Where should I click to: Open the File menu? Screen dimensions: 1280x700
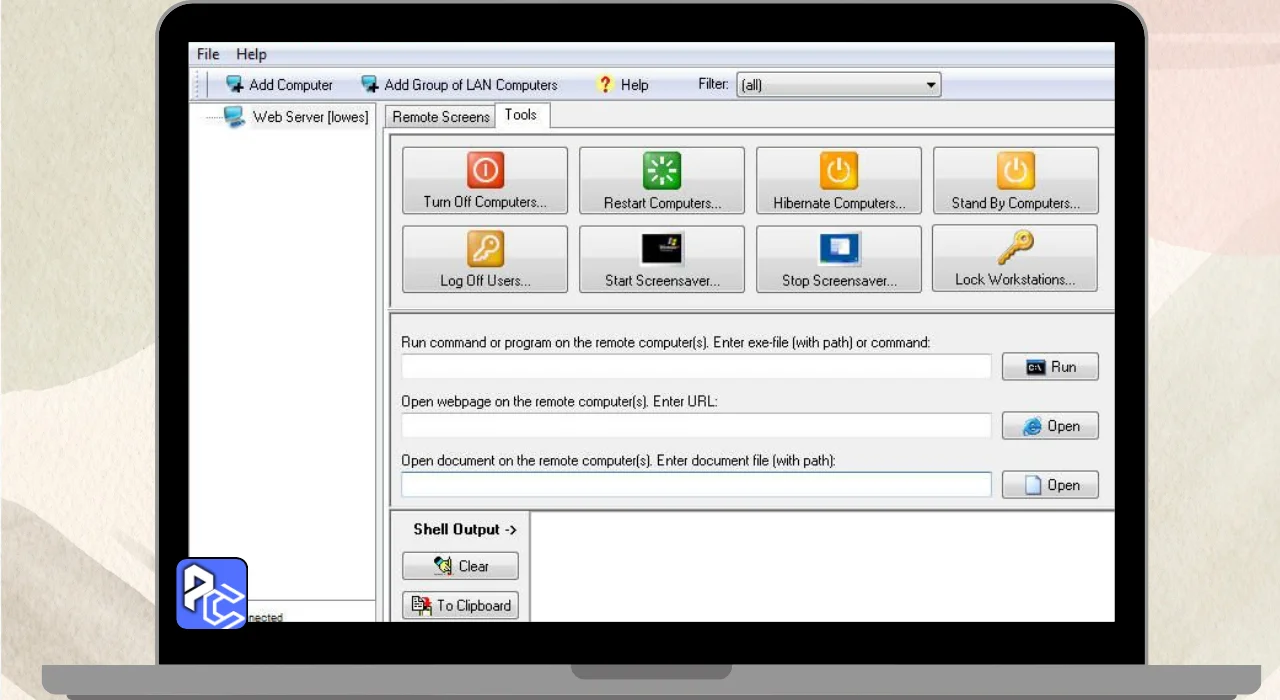point(208,54)
